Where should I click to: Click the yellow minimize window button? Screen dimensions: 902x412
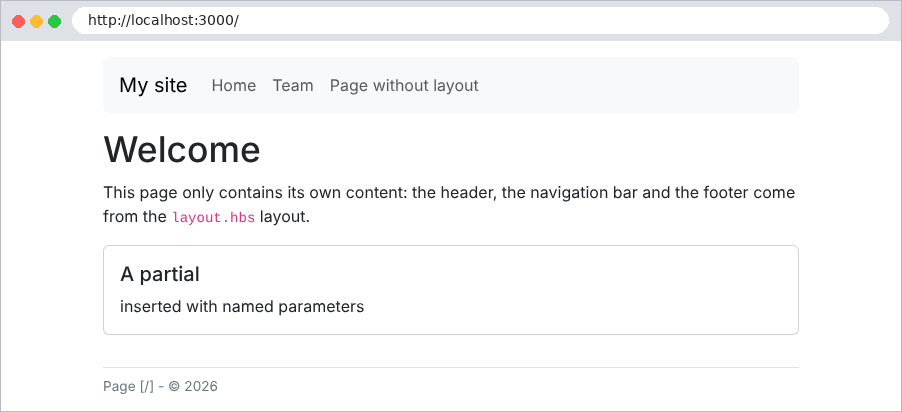36,22
